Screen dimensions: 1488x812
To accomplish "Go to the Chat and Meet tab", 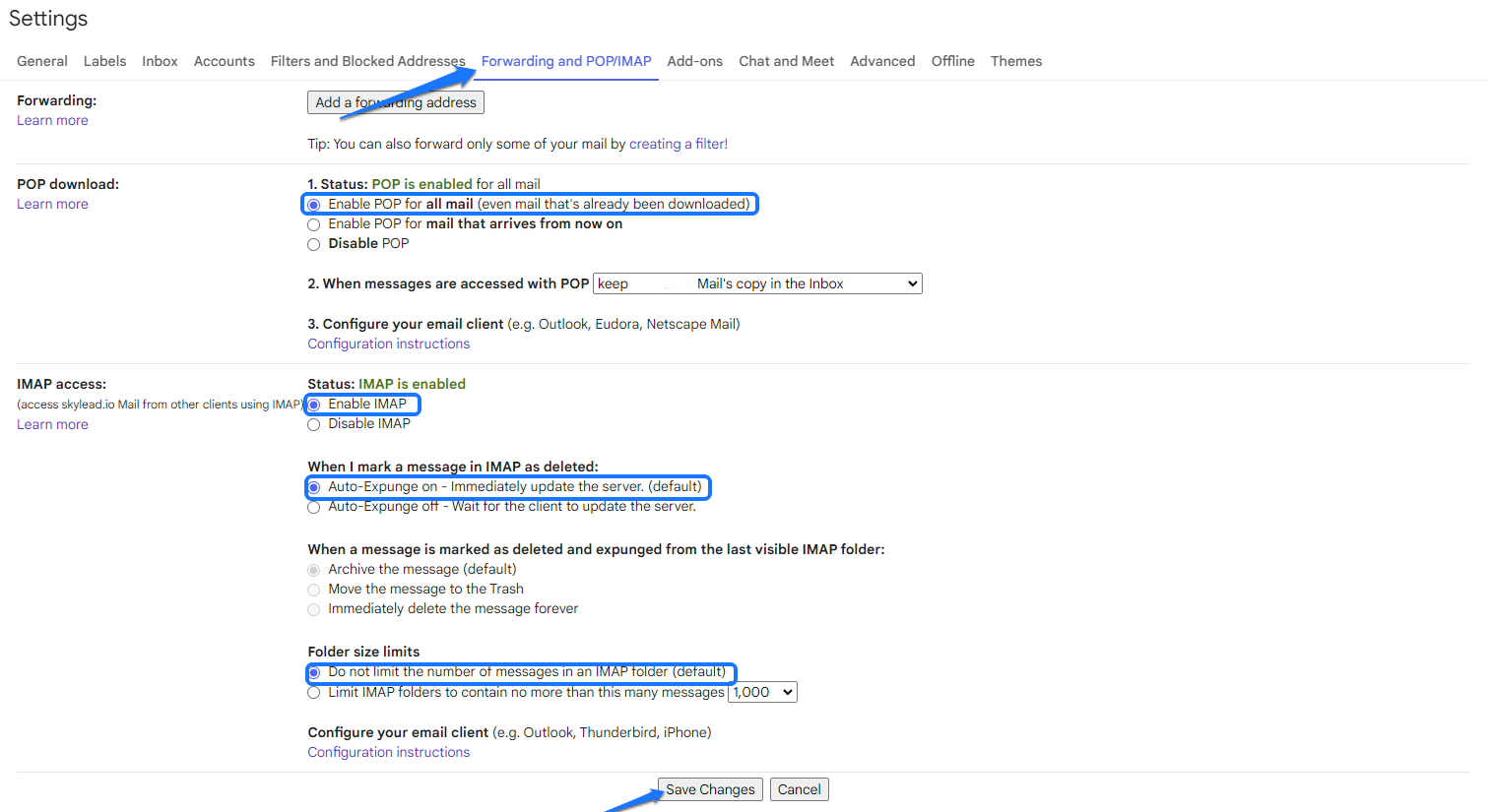I will click(786, 61).
